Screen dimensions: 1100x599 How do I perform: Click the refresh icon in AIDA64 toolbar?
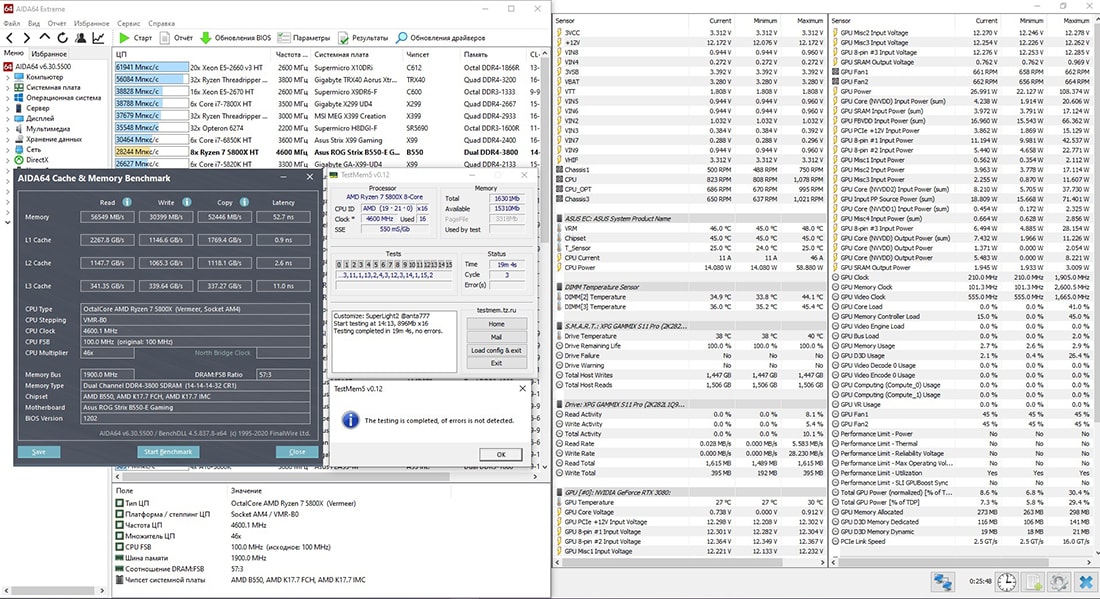62,38
